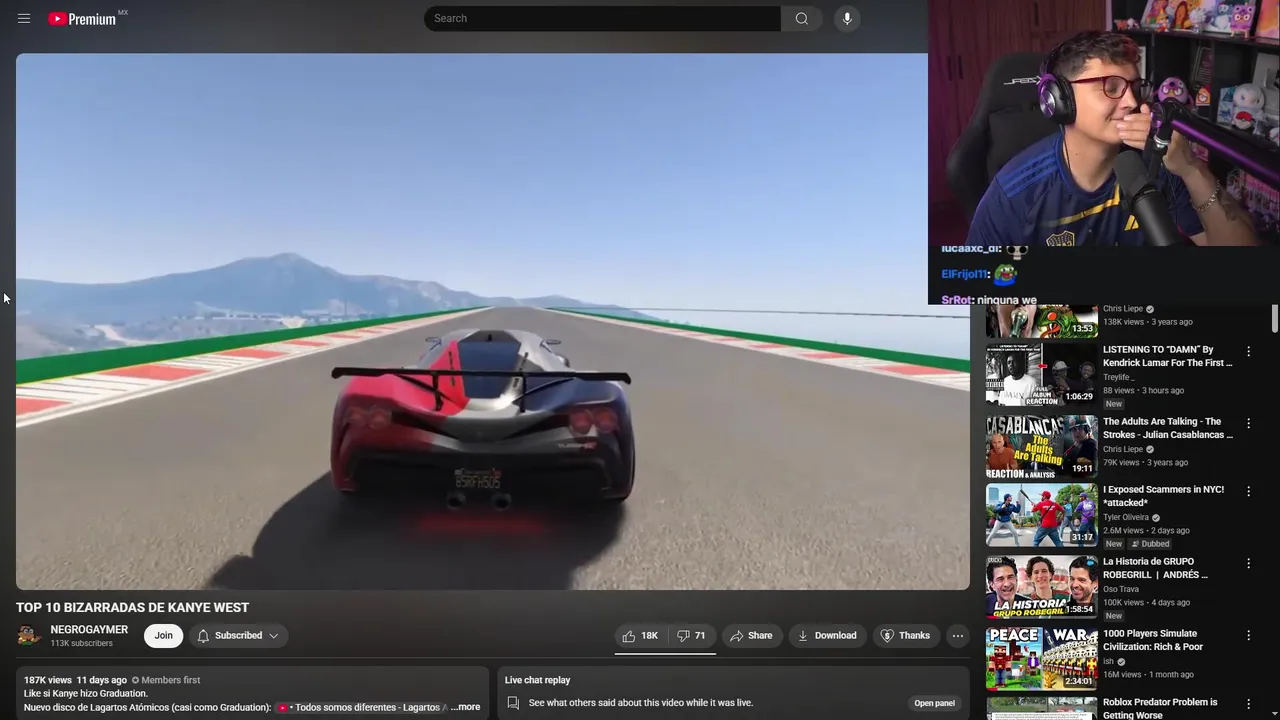This screenshot has height=720, width=1280.
Task: Join the NEGROGAYMER channel membership
Action: coord(163,635)
